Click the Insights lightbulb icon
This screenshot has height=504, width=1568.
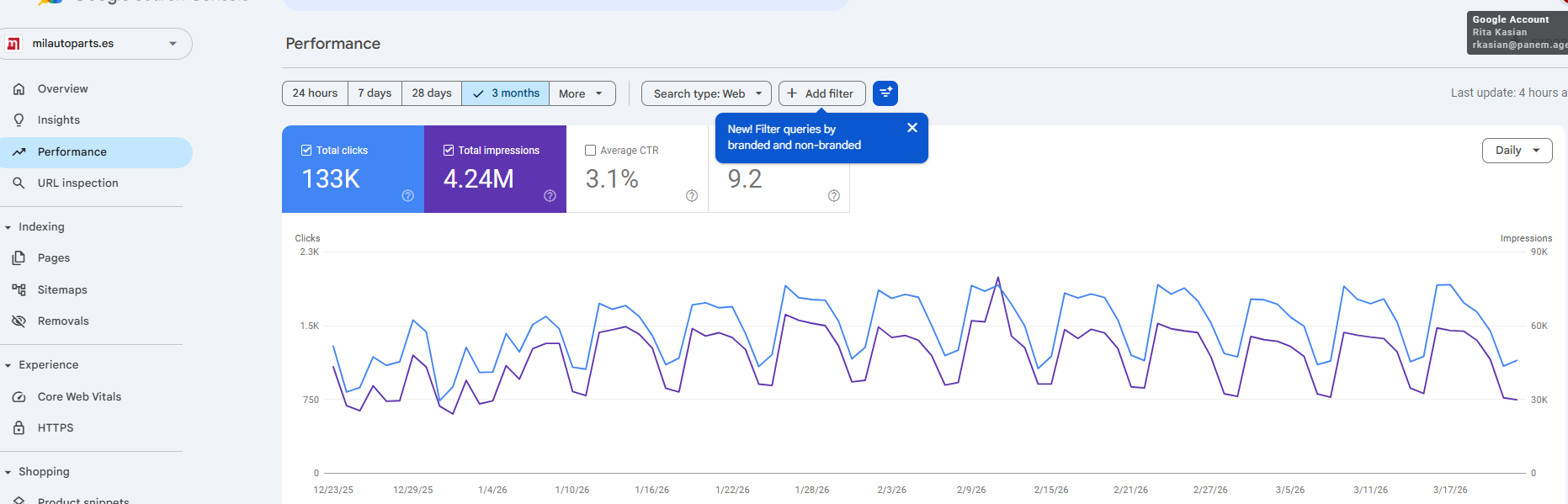point(19,120)
